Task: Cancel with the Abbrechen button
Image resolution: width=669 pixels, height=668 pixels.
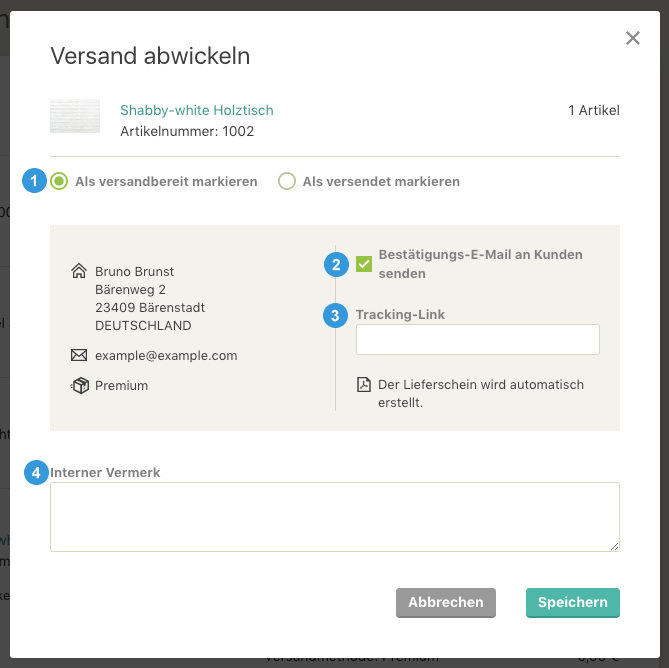Action: pyautogui.click(x=446, y=602)
